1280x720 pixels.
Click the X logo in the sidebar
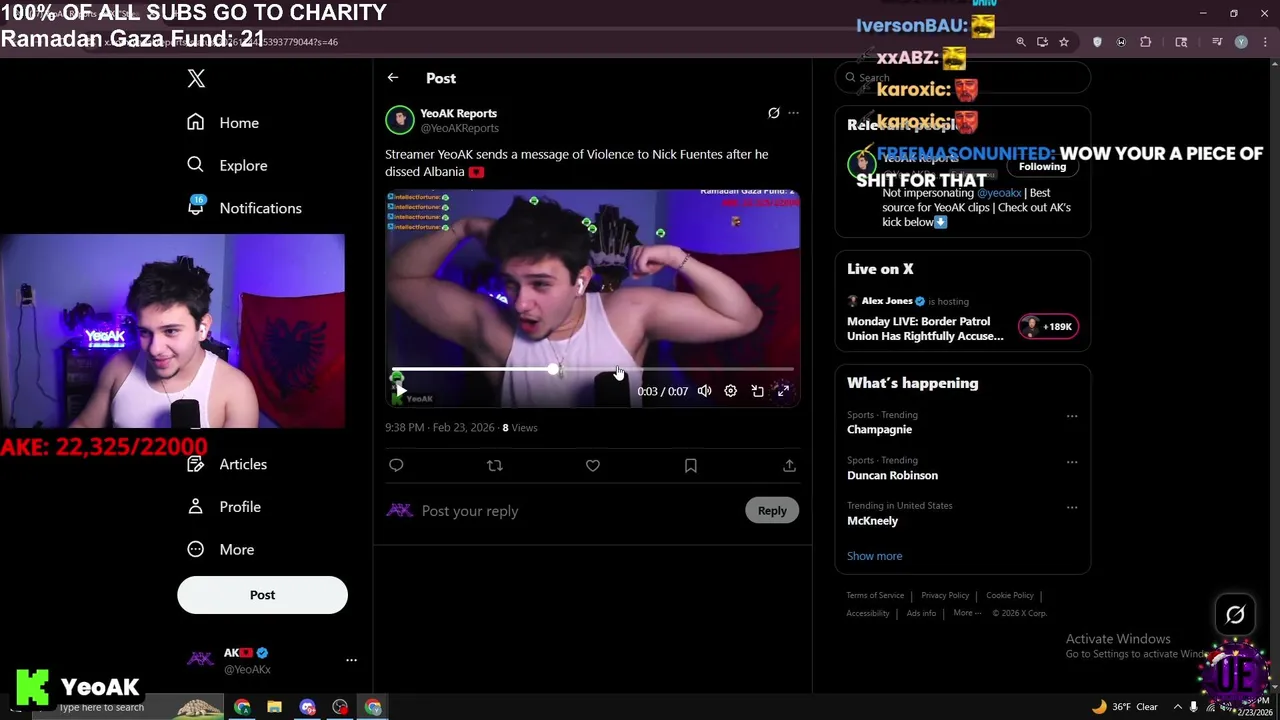click(196, 78)
